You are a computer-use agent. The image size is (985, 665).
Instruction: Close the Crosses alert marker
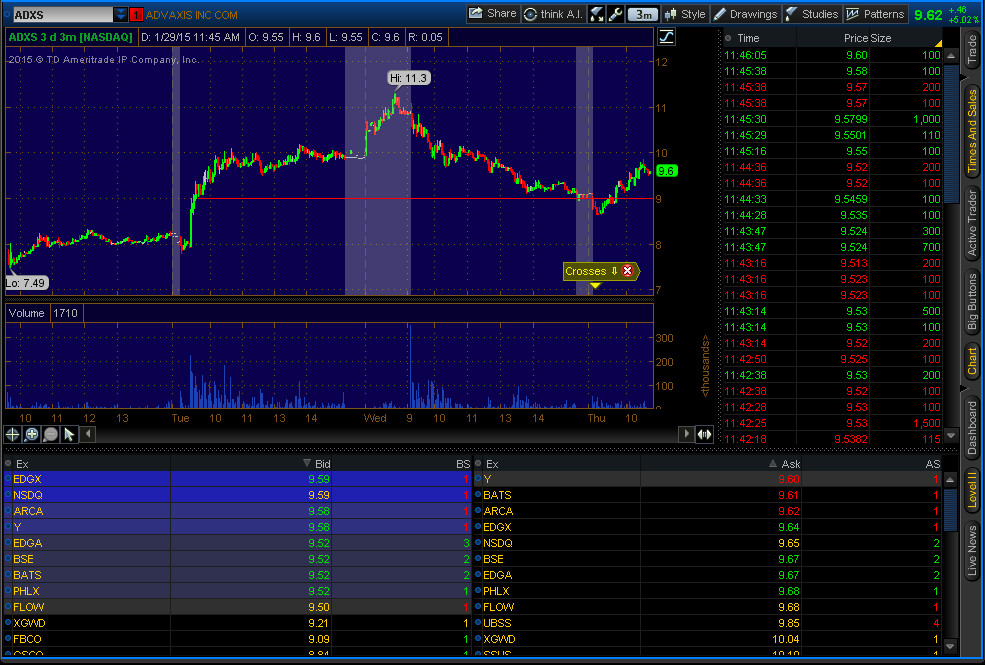click(x=627, y=271)
